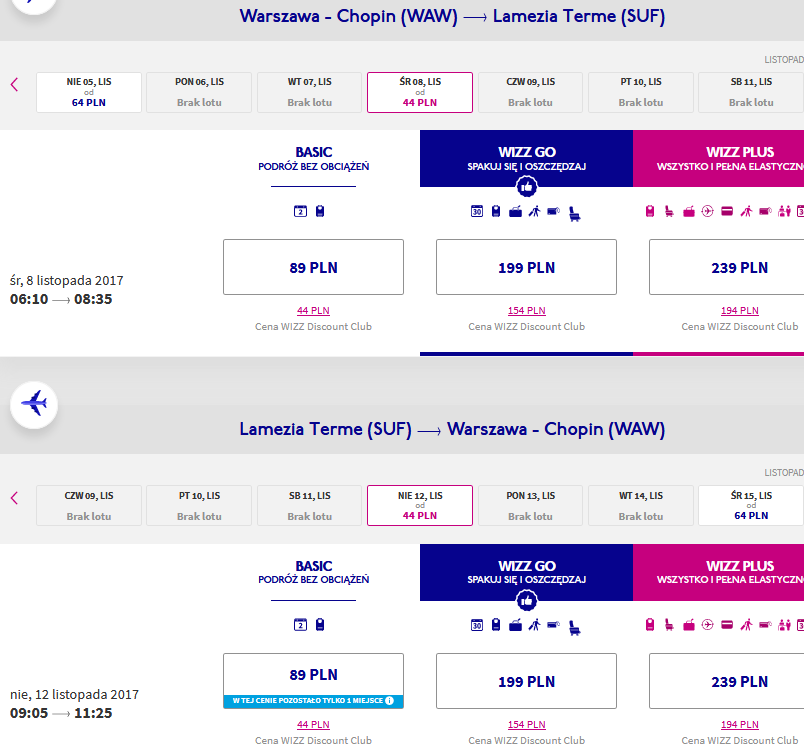This screenshot has width=804, height=750.
Task: Select return date WT 14, LIS
Action: pyautogui.click(x=641, y=505)
